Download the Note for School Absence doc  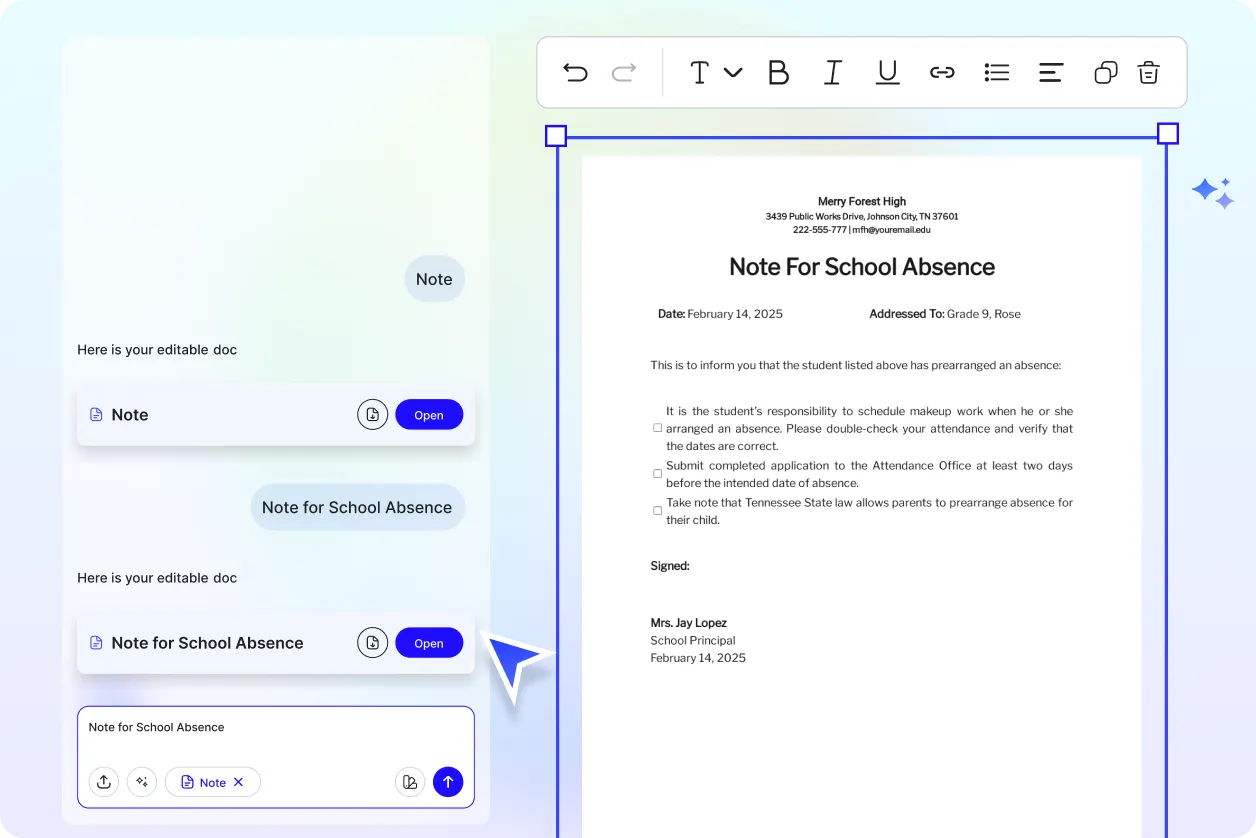372,643
